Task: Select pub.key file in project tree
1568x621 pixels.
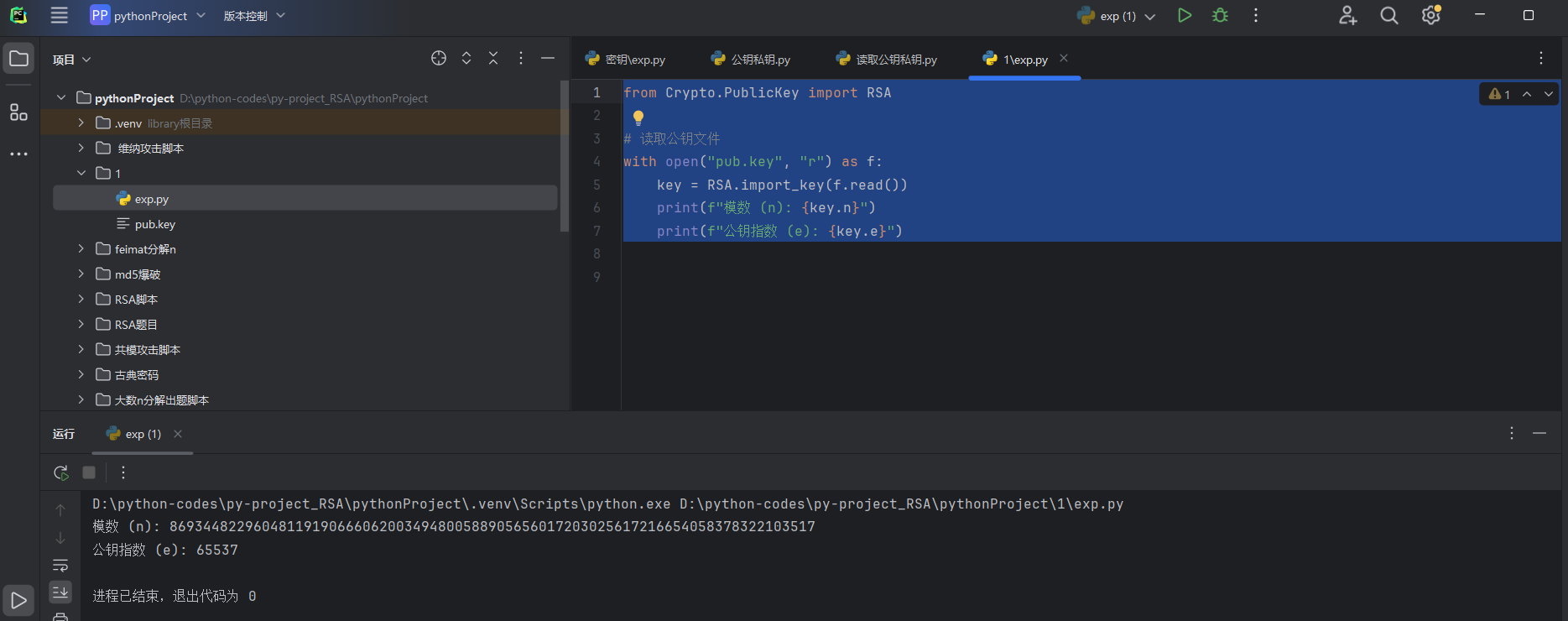Action: point(146,224)
